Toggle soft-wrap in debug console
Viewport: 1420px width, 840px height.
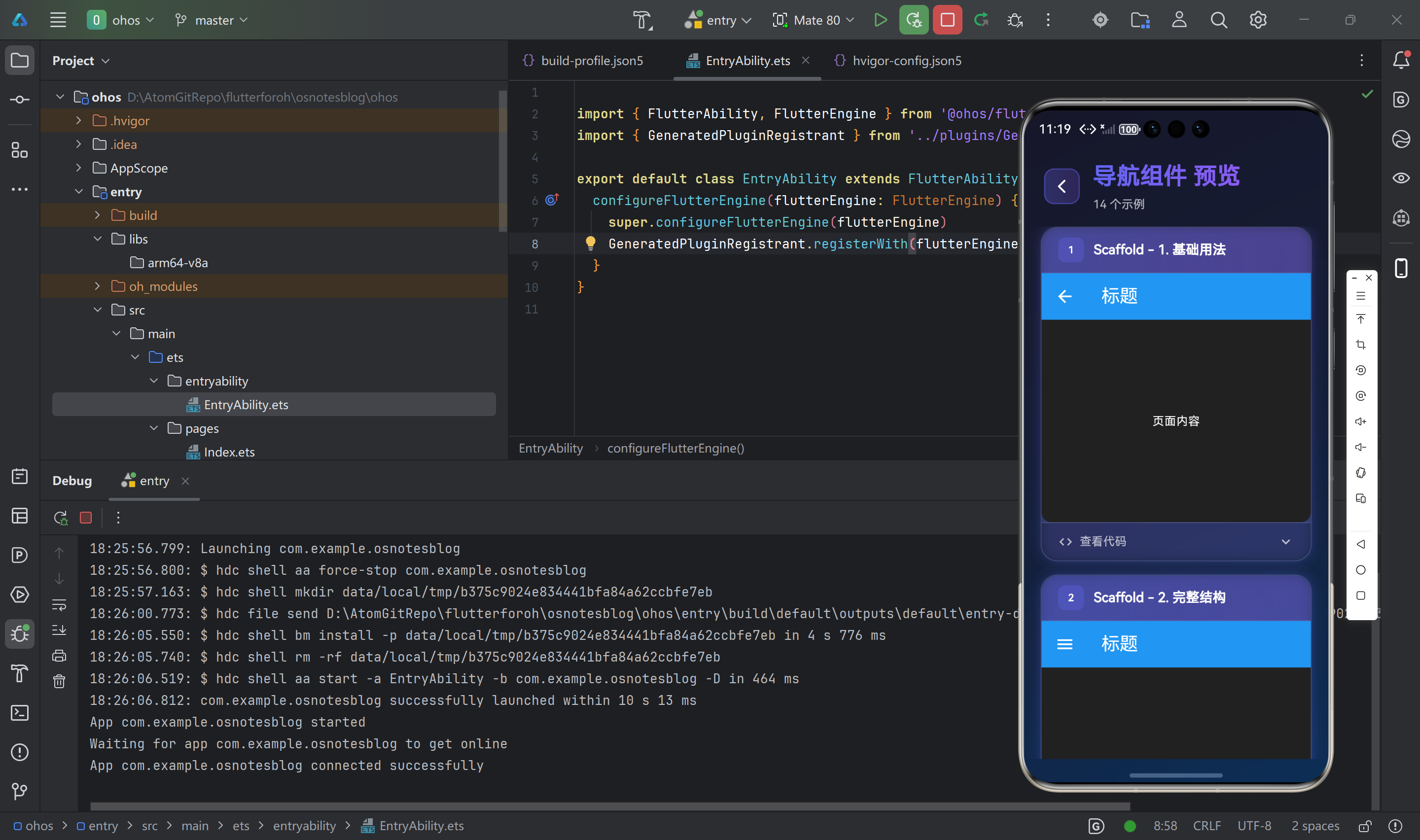point(60,604)
